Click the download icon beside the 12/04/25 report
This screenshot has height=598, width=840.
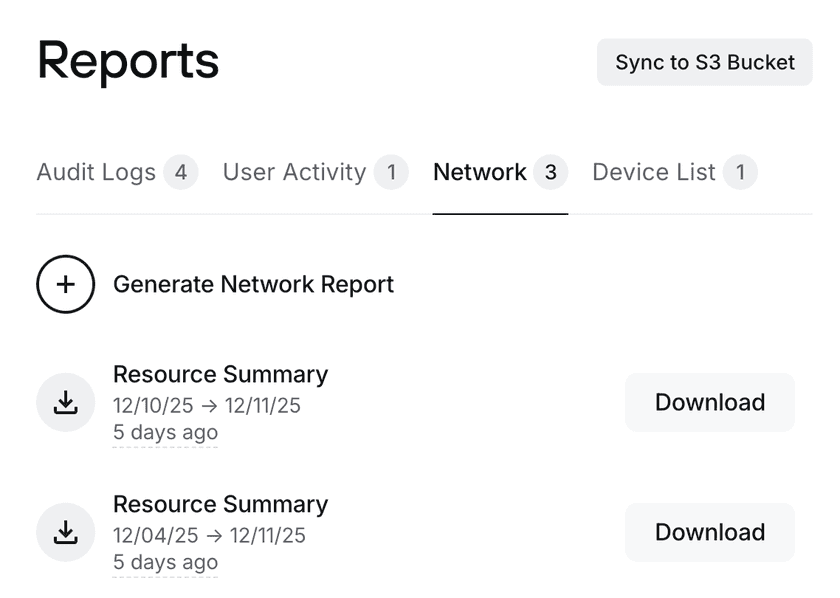click(65, 532)
